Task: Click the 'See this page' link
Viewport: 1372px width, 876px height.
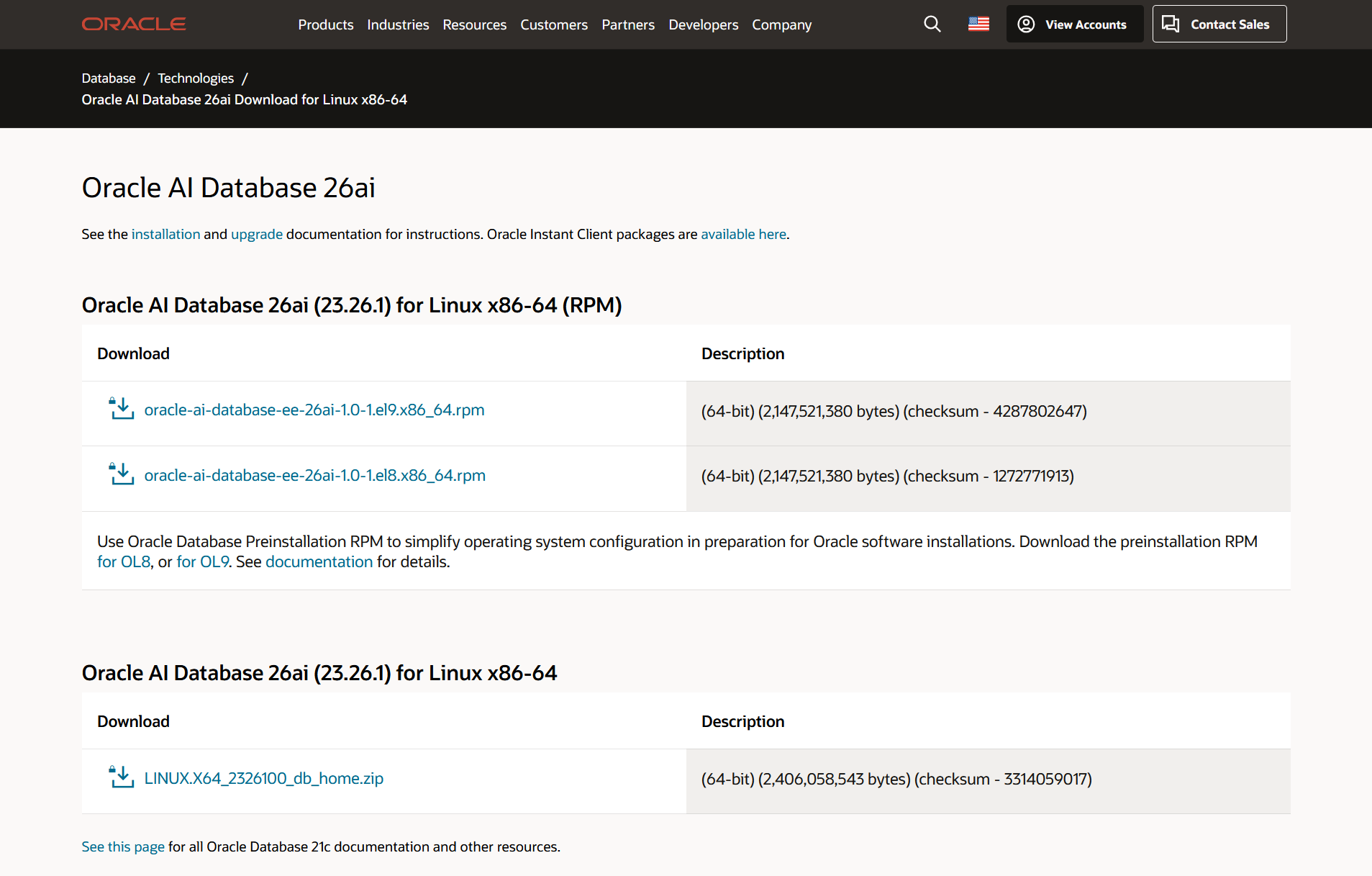Action: click(x=123, y=847)
